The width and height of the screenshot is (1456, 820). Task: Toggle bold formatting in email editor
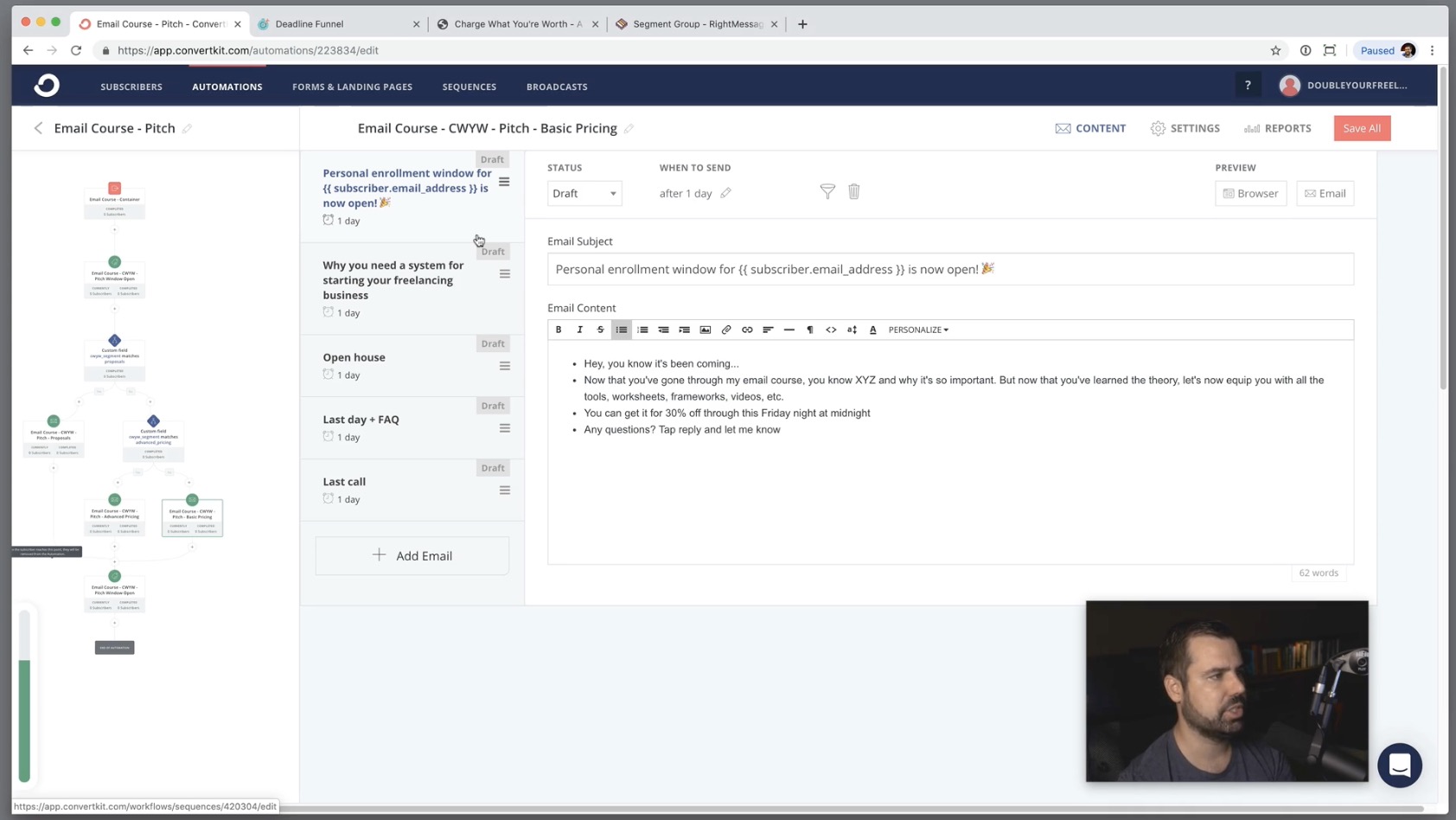(x=559, y=330)
